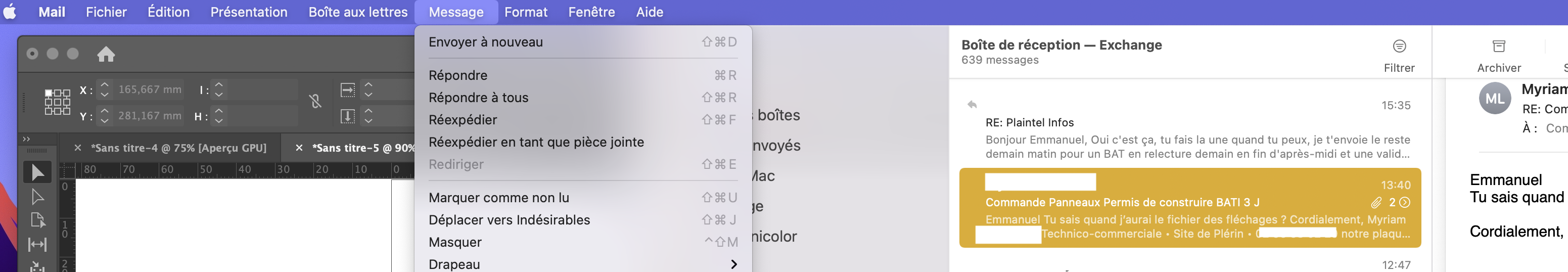Select the Page tool
Screen dimensions: 1568x272
tap(37, 220)
